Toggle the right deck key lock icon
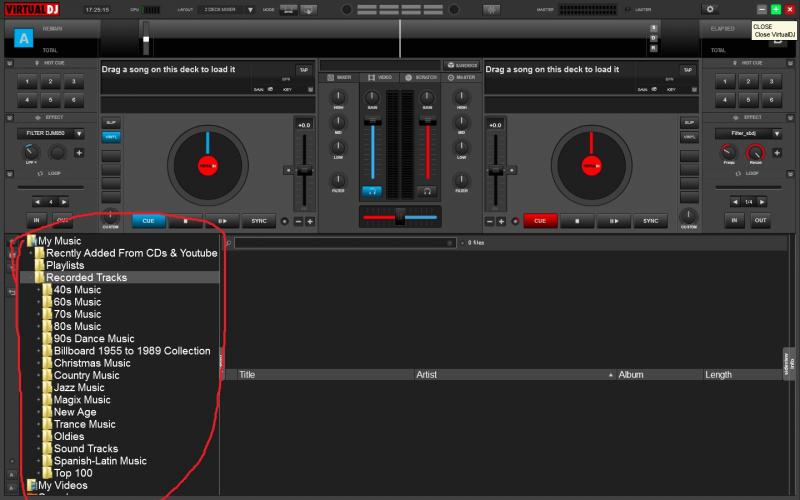This screenshot has width=800, height=500. (694, 90)
